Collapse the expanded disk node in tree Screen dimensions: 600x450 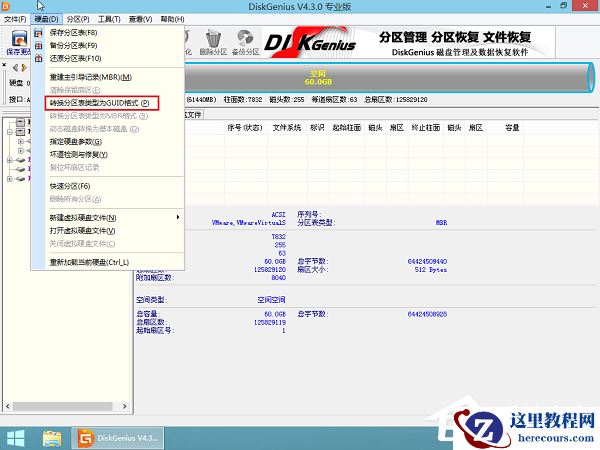click(x=10, y=132)
